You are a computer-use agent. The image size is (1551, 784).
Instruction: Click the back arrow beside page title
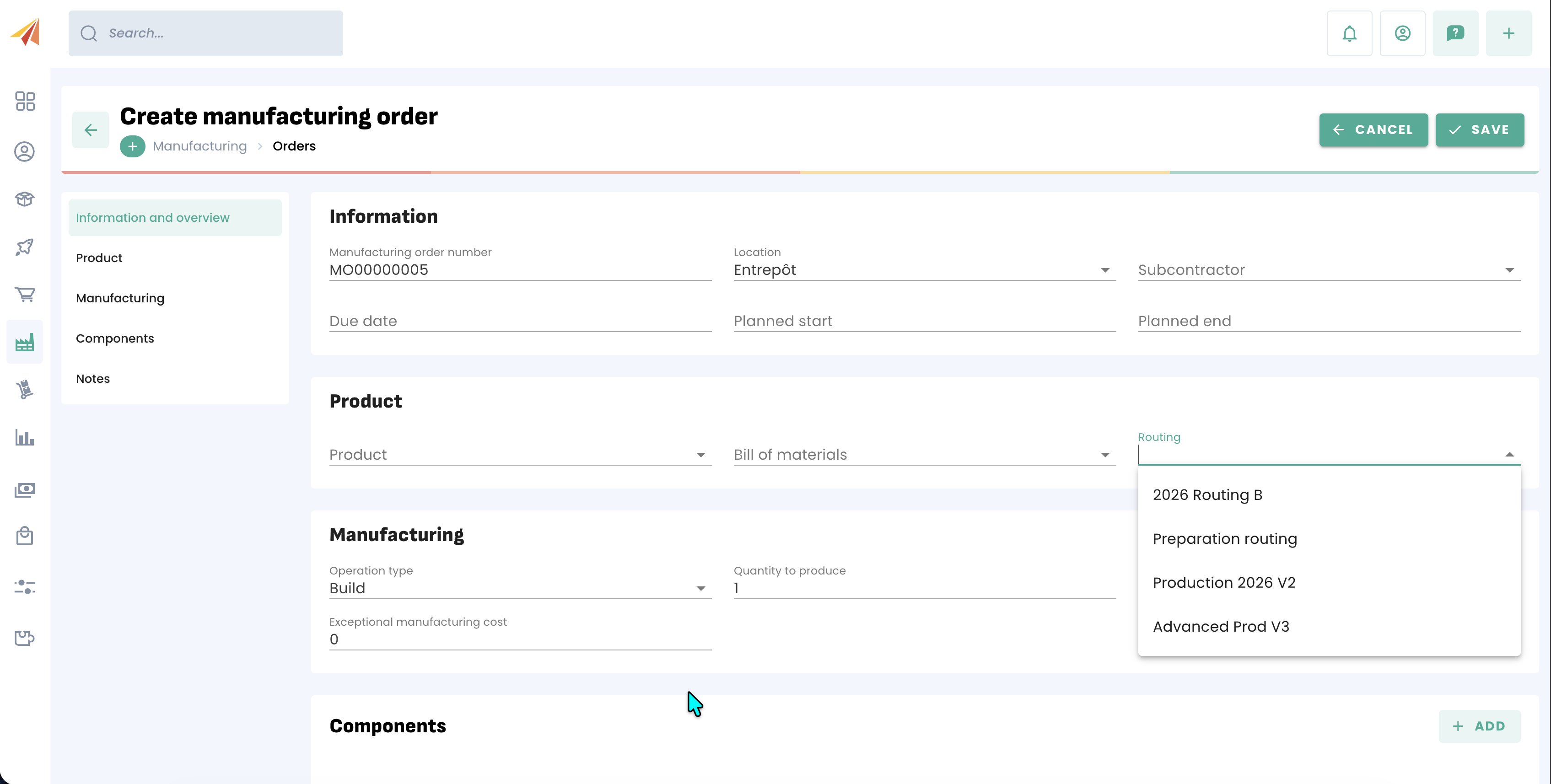point(90,129)
